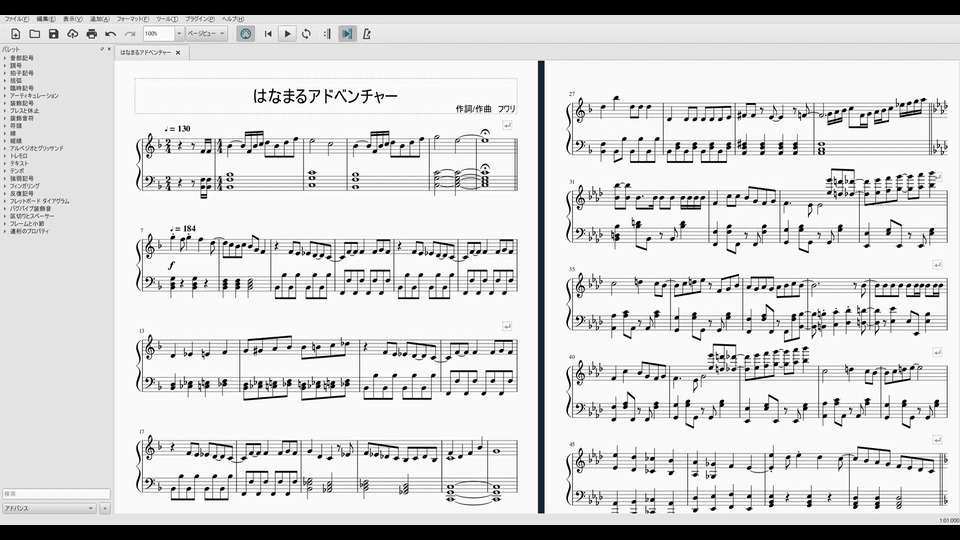Open the 表示 menu
The height and width of the screenshot is (540, 960).
click(73, 19)
